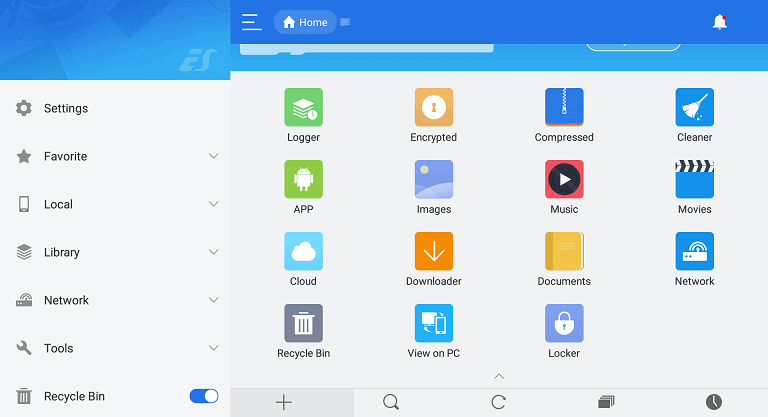
Task: Collapse the home grid with up chevron
Action: tap(499, 376)
